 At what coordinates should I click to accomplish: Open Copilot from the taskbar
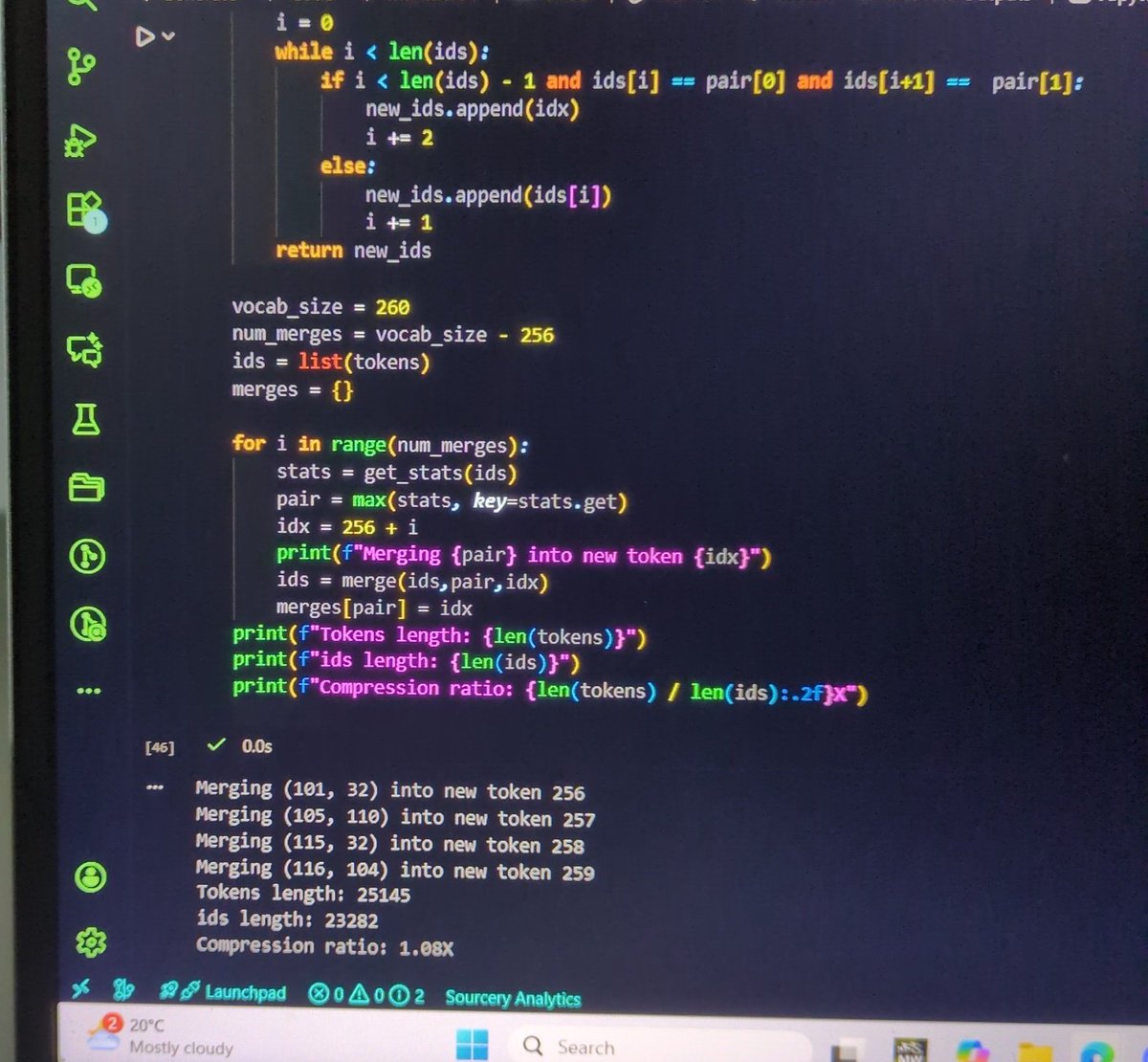[971, 1051]
